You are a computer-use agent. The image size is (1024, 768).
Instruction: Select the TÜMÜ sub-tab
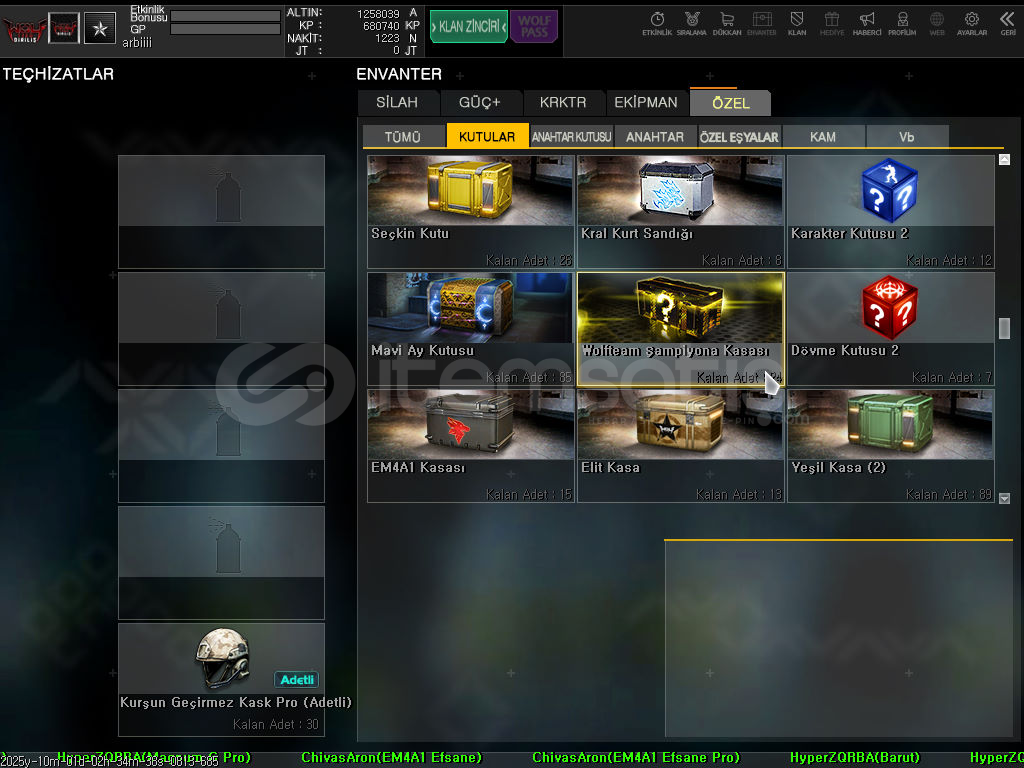[403, 136]
